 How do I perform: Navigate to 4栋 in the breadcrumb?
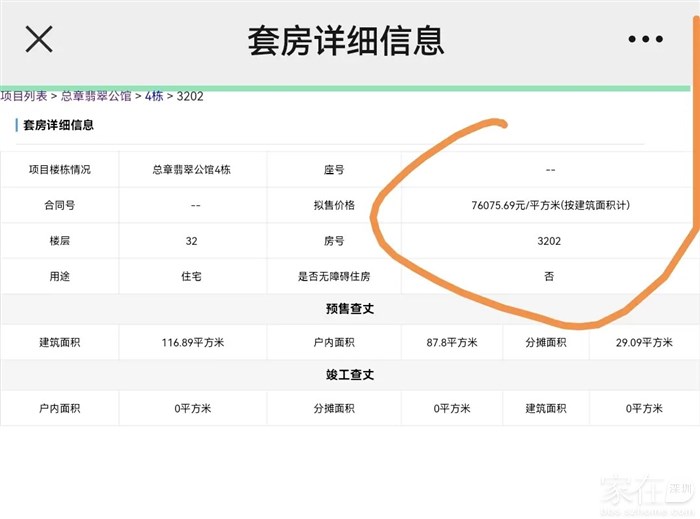tap(154, 96)
